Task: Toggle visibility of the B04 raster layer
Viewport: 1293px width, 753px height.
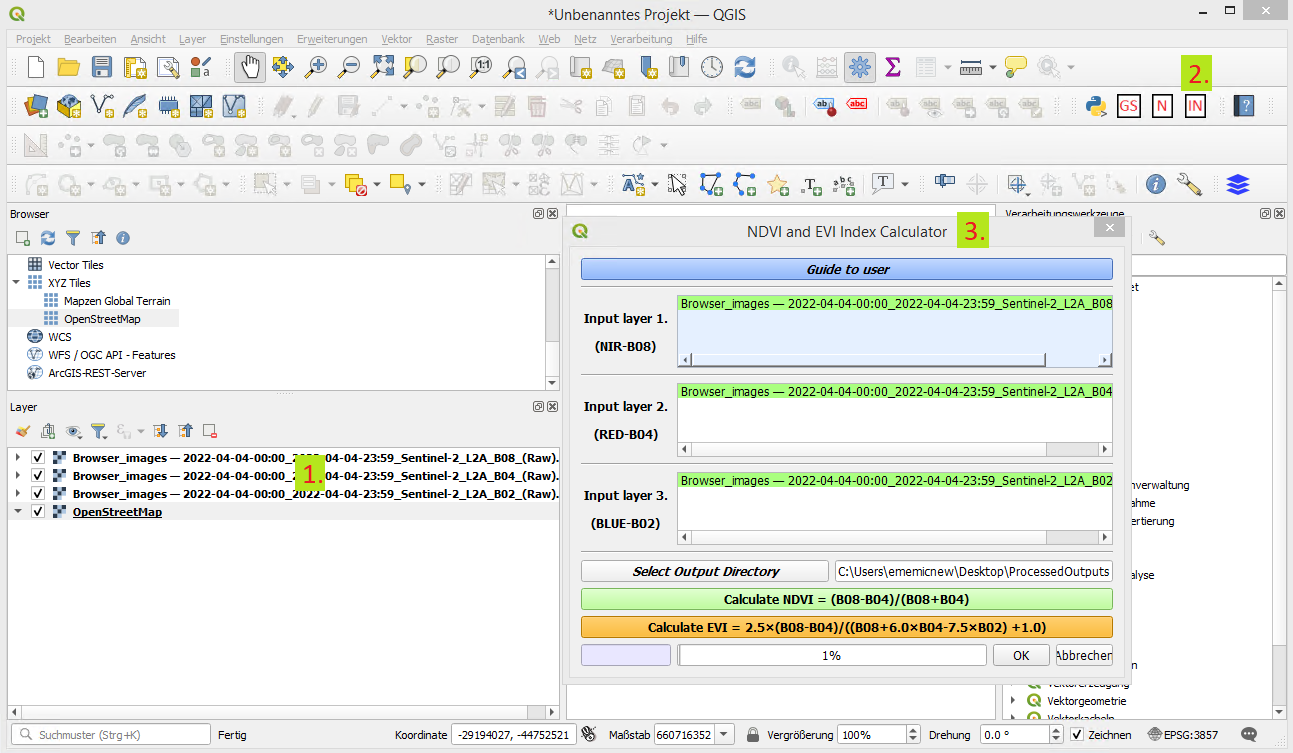Action: [x=38, y=475]
